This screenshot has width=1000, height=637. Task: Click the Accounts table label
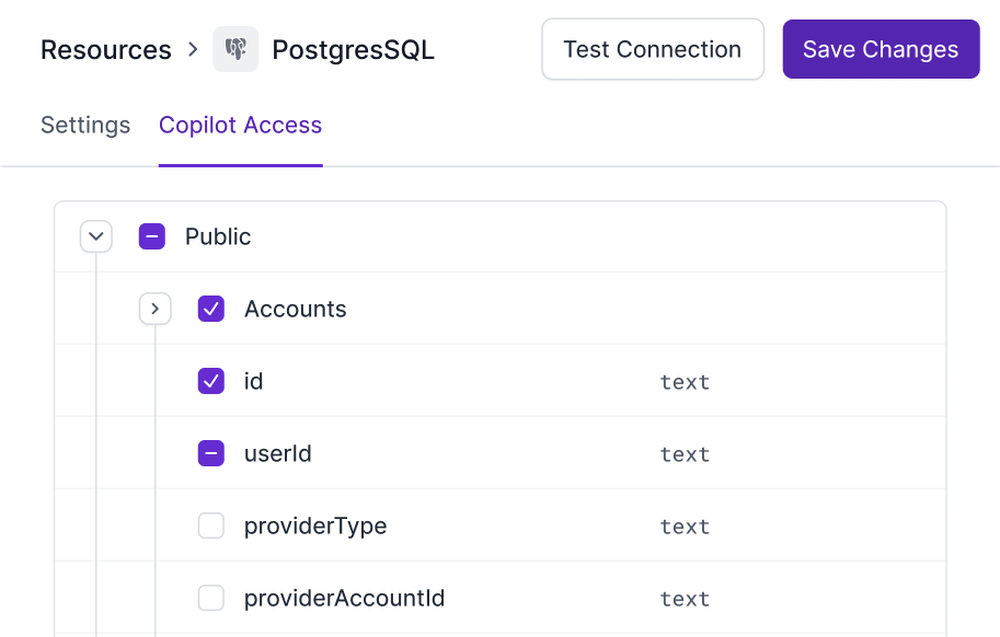tap(295, 309)
